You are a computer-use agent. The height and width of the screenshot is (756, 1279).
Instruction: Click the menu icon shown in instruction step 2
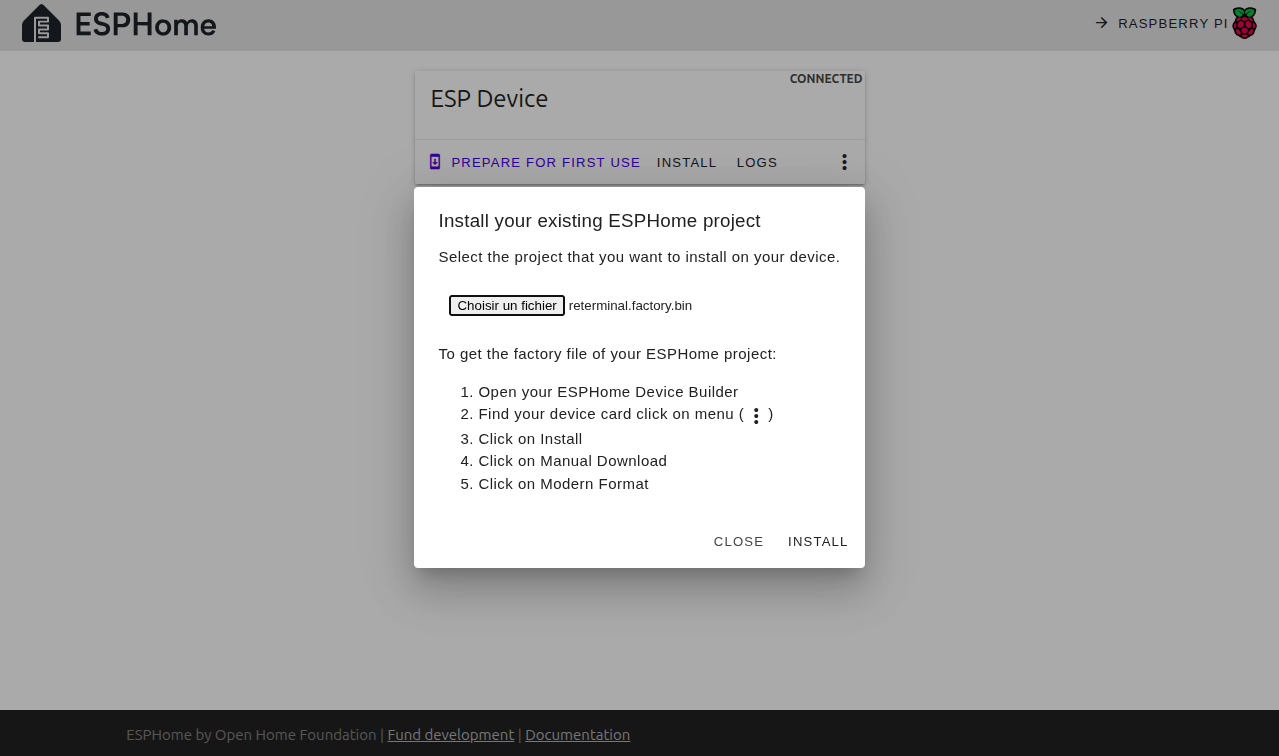pyautogui.click(x=756, y=415)
